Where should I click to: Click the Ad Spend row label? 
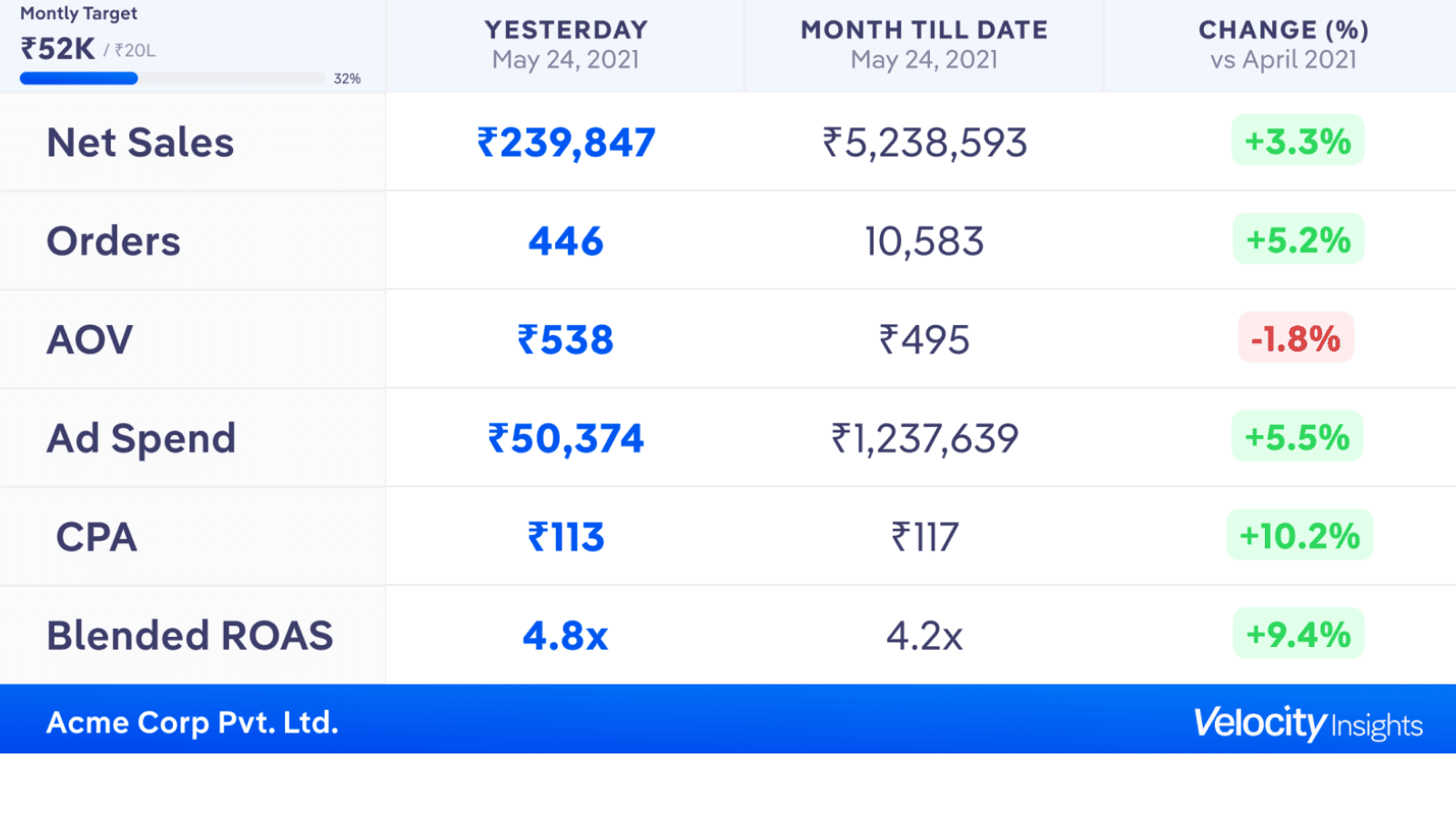141,439
